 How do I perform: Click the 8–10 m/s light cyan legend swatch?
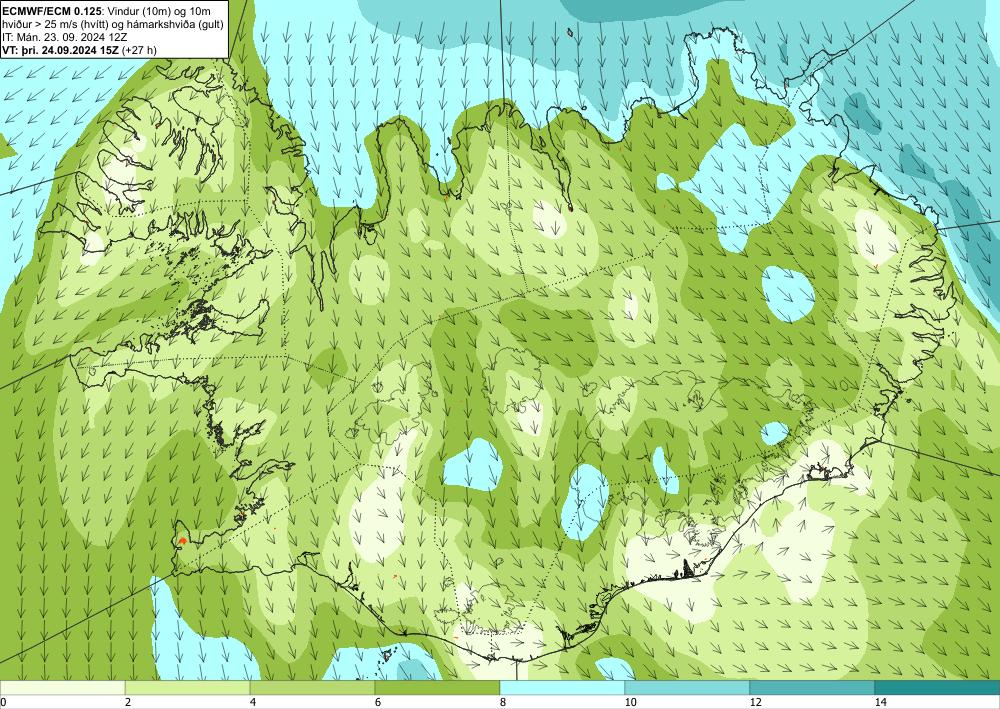[x=562, y=688]
